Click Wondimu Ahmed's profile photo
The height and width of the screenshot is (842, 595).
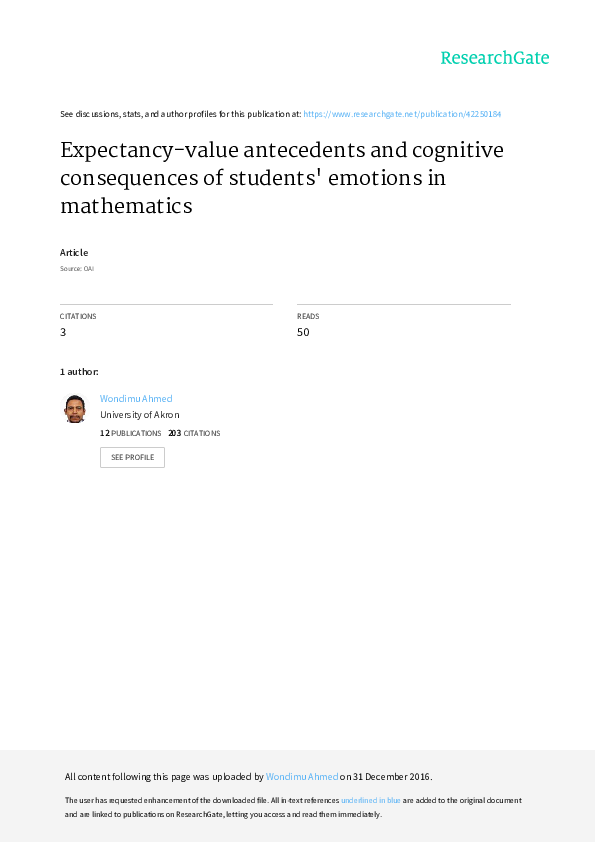pos(75,409)
